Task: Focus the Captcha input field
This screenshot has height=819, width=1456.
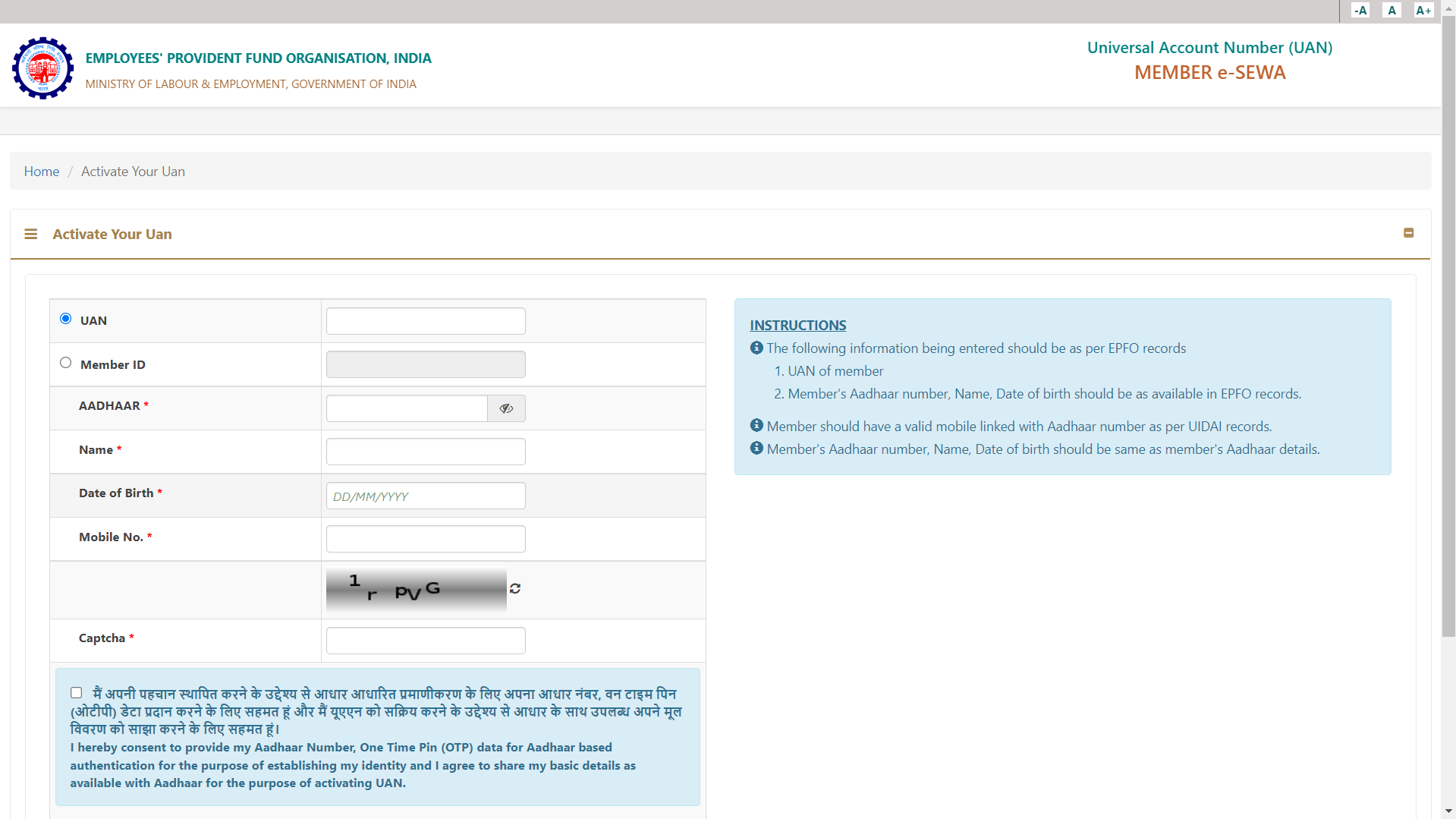Action: (426, 641)
